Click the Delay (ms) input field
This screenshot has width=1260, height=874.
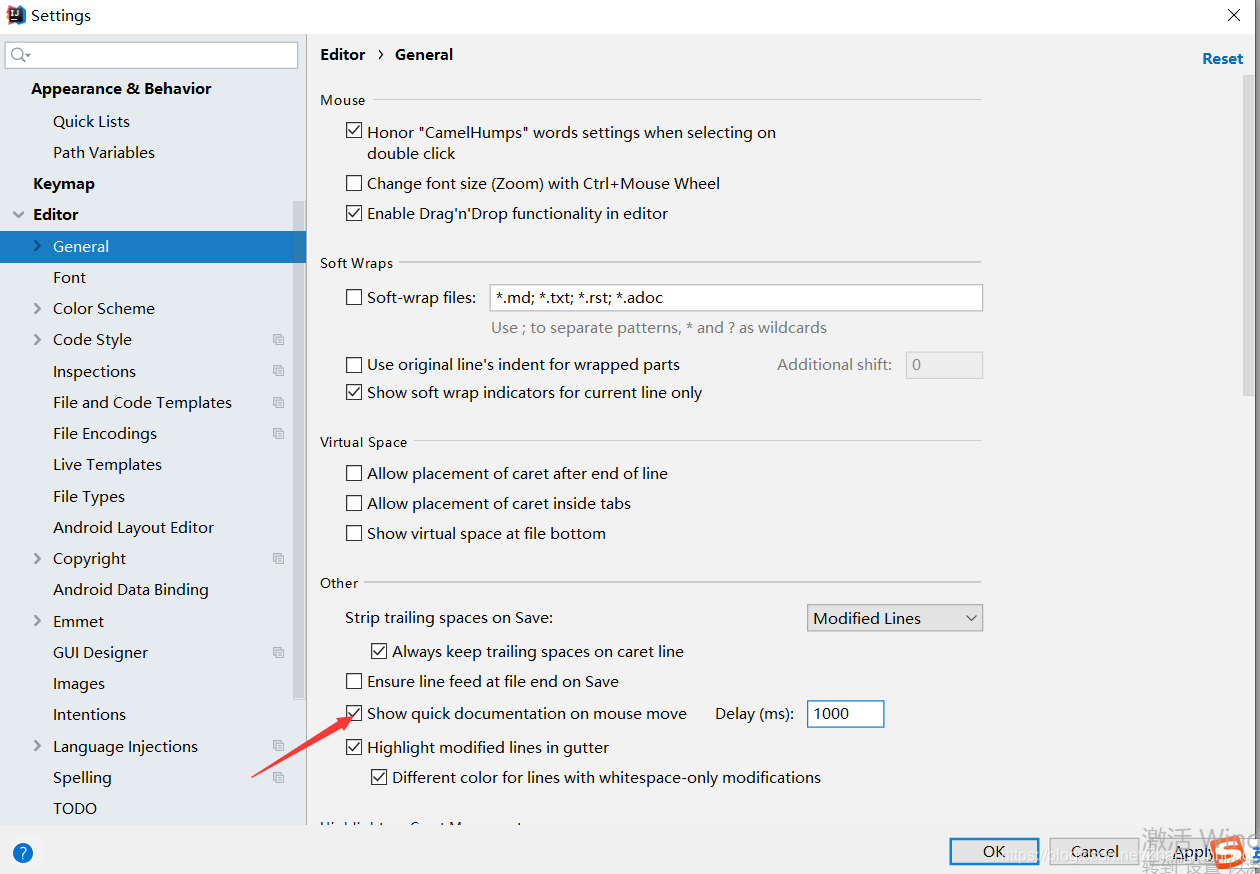coord(845,713)
